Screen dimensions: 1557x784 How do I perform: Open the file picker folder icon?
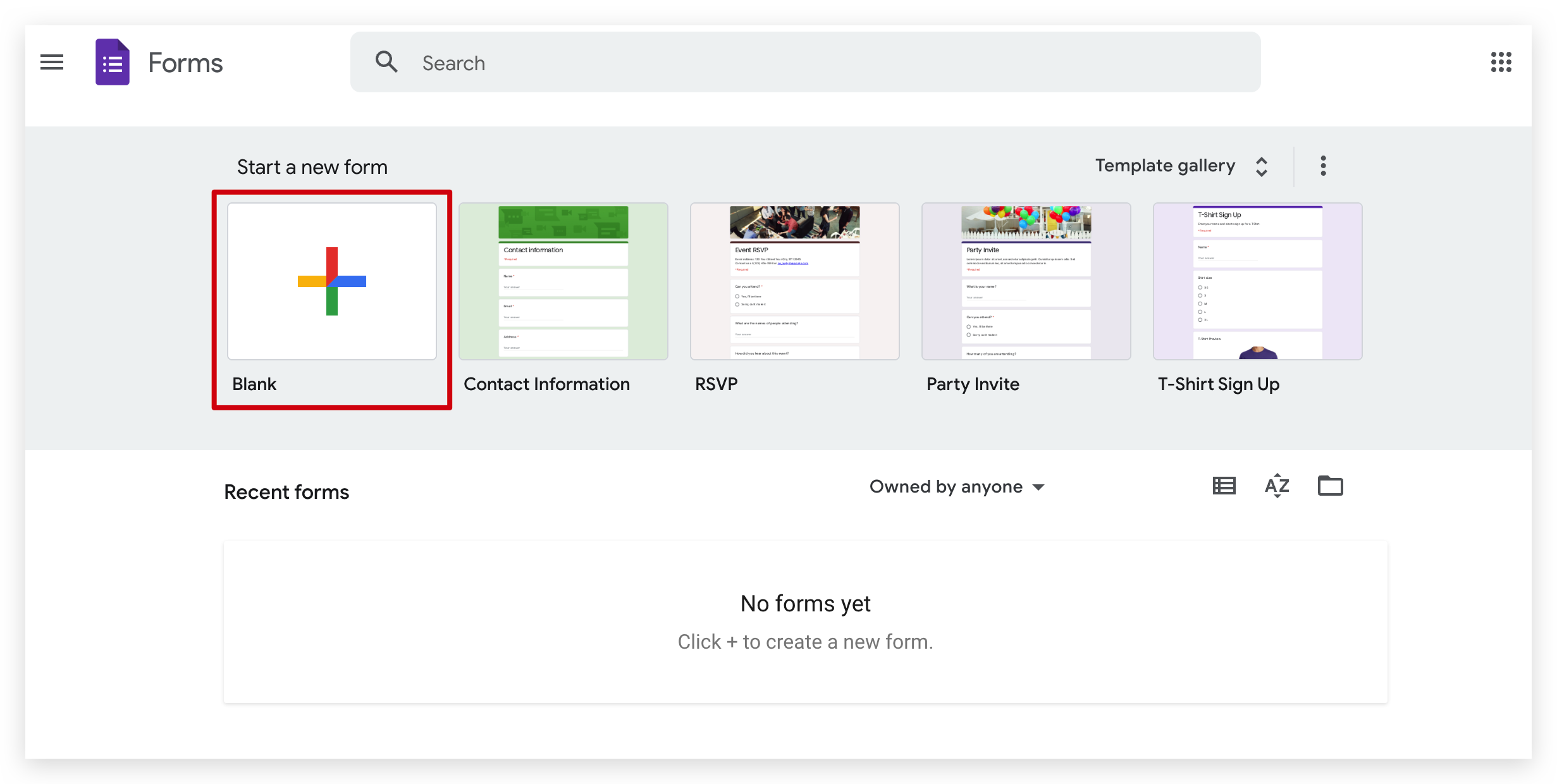pyautogui.click(x=1330, y=486)
